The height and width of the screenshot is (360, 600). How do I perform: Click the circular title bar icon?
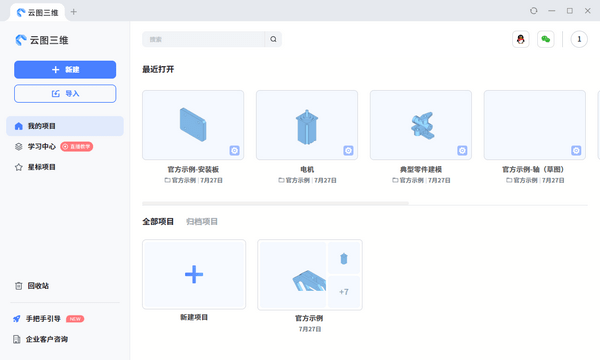[533, 11]
